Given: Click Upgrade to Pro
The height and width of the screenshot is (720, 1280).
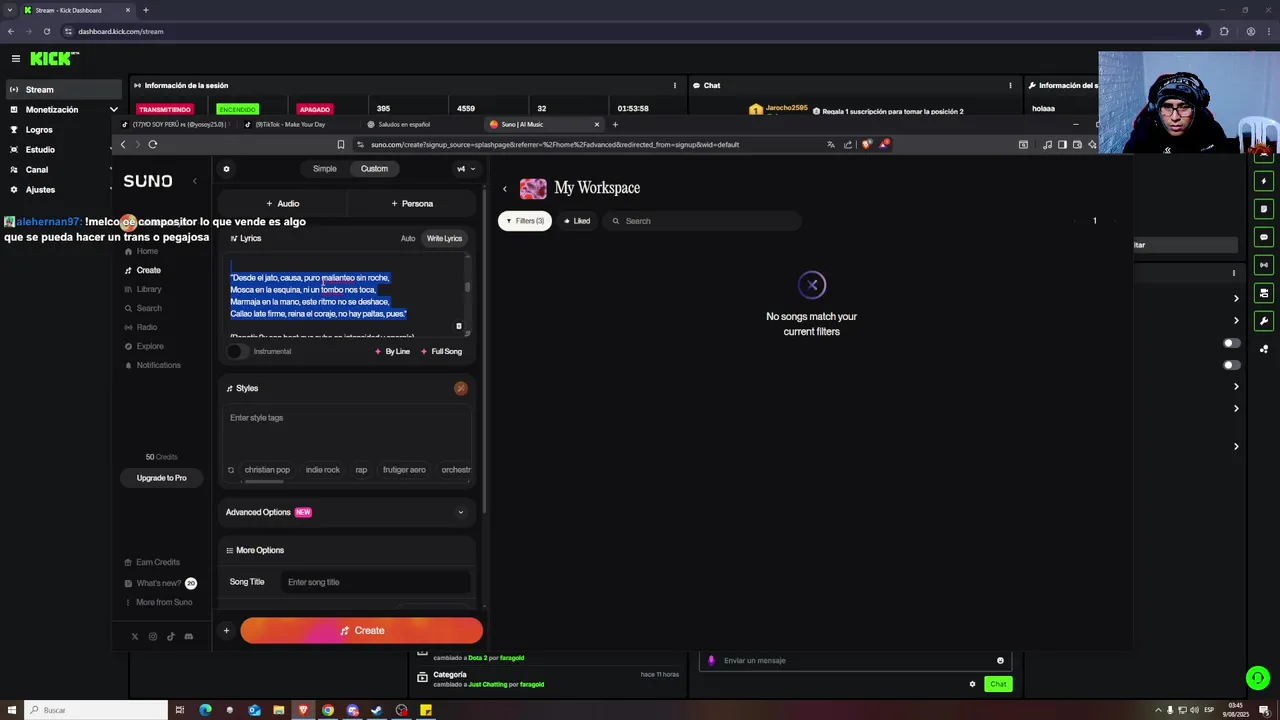Looking at the screenshot, I should tap(161, 478).
